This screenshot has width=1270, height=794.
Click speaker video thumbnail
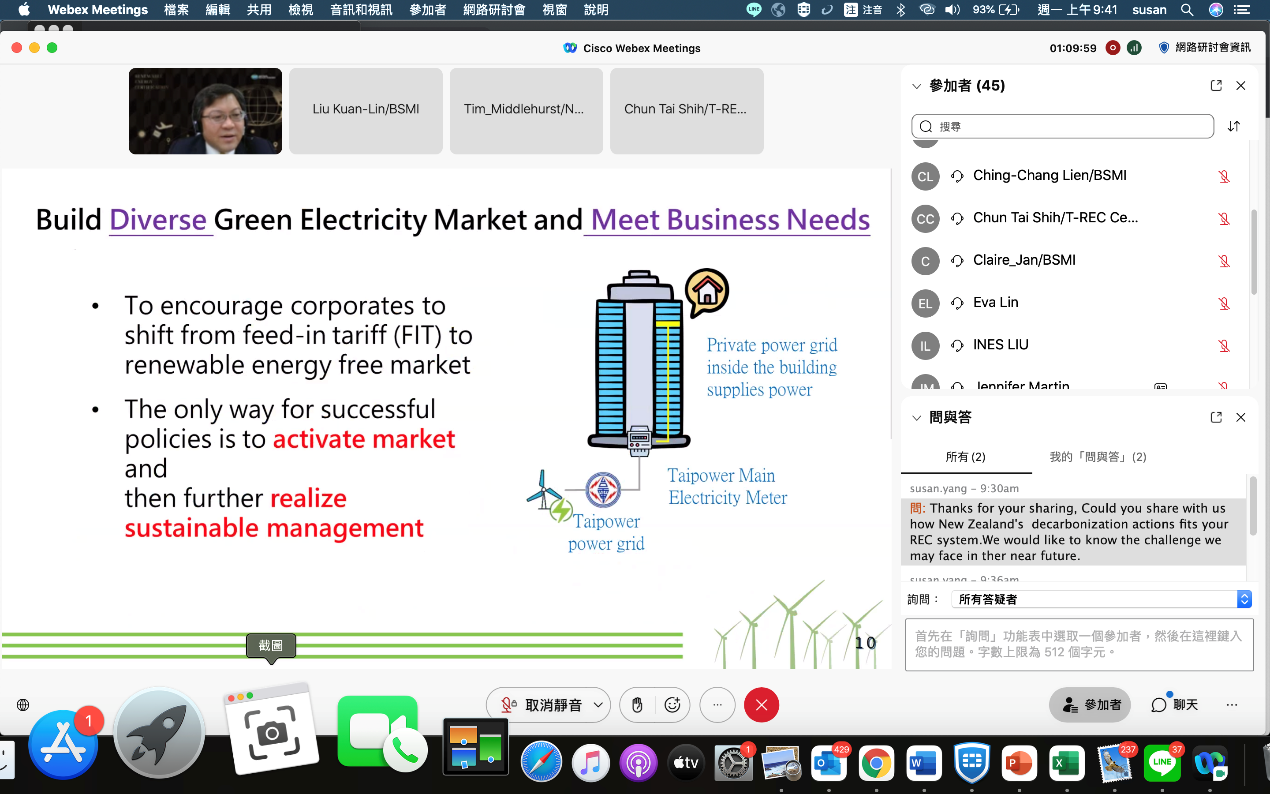205,111
